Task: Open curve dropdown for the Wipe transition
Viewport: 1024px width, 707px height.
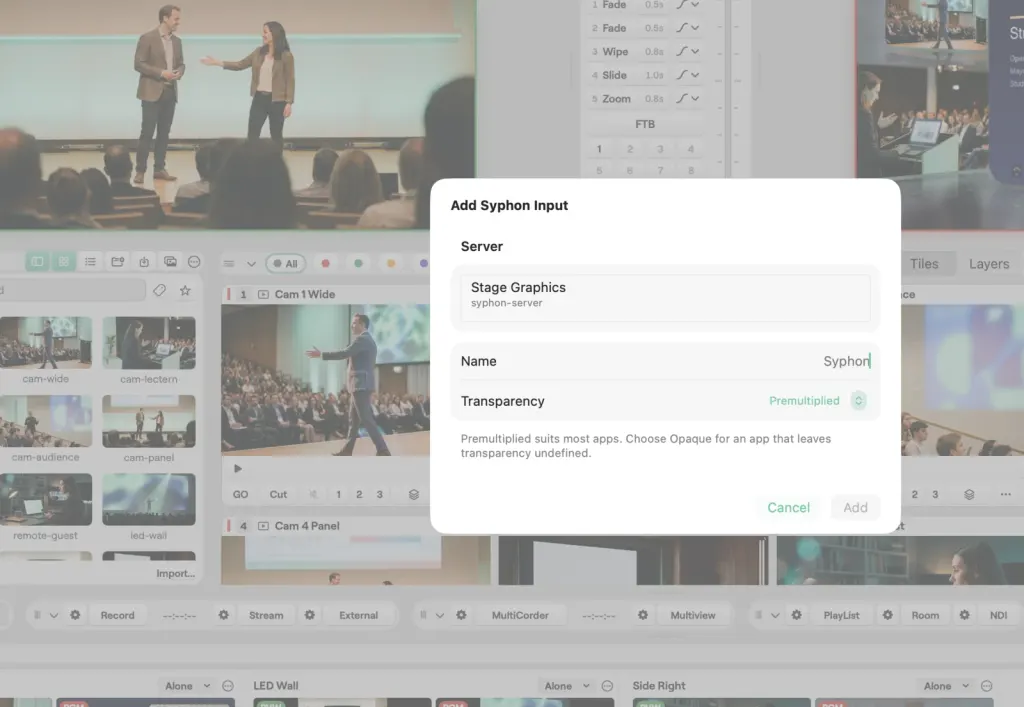Action: 688,52
